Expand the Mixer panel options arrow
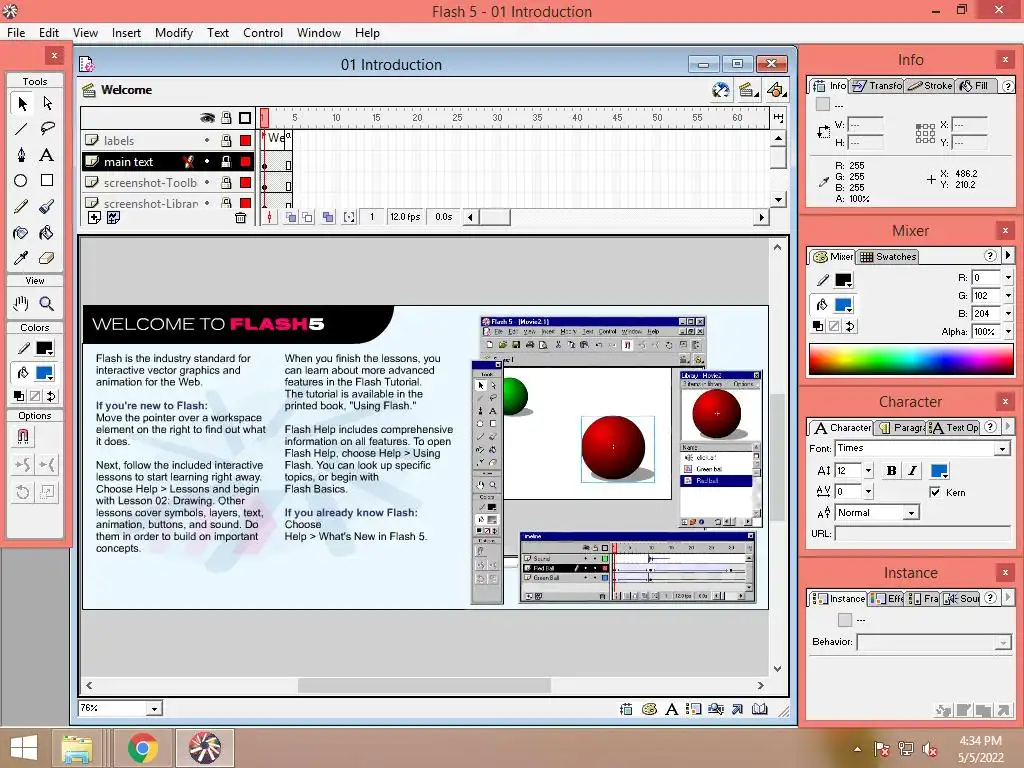The image size is (1024, 768). 1008,255
